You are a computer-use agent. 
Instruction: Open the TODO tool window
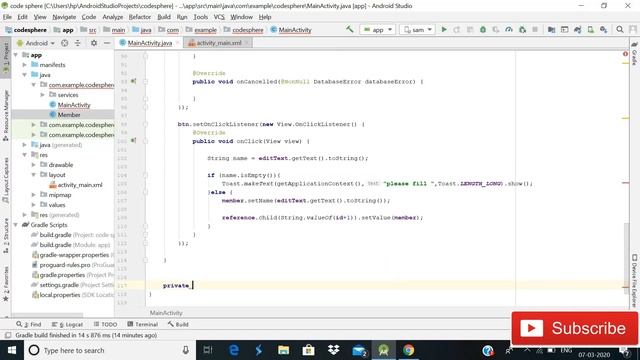(x=105, y=324)
